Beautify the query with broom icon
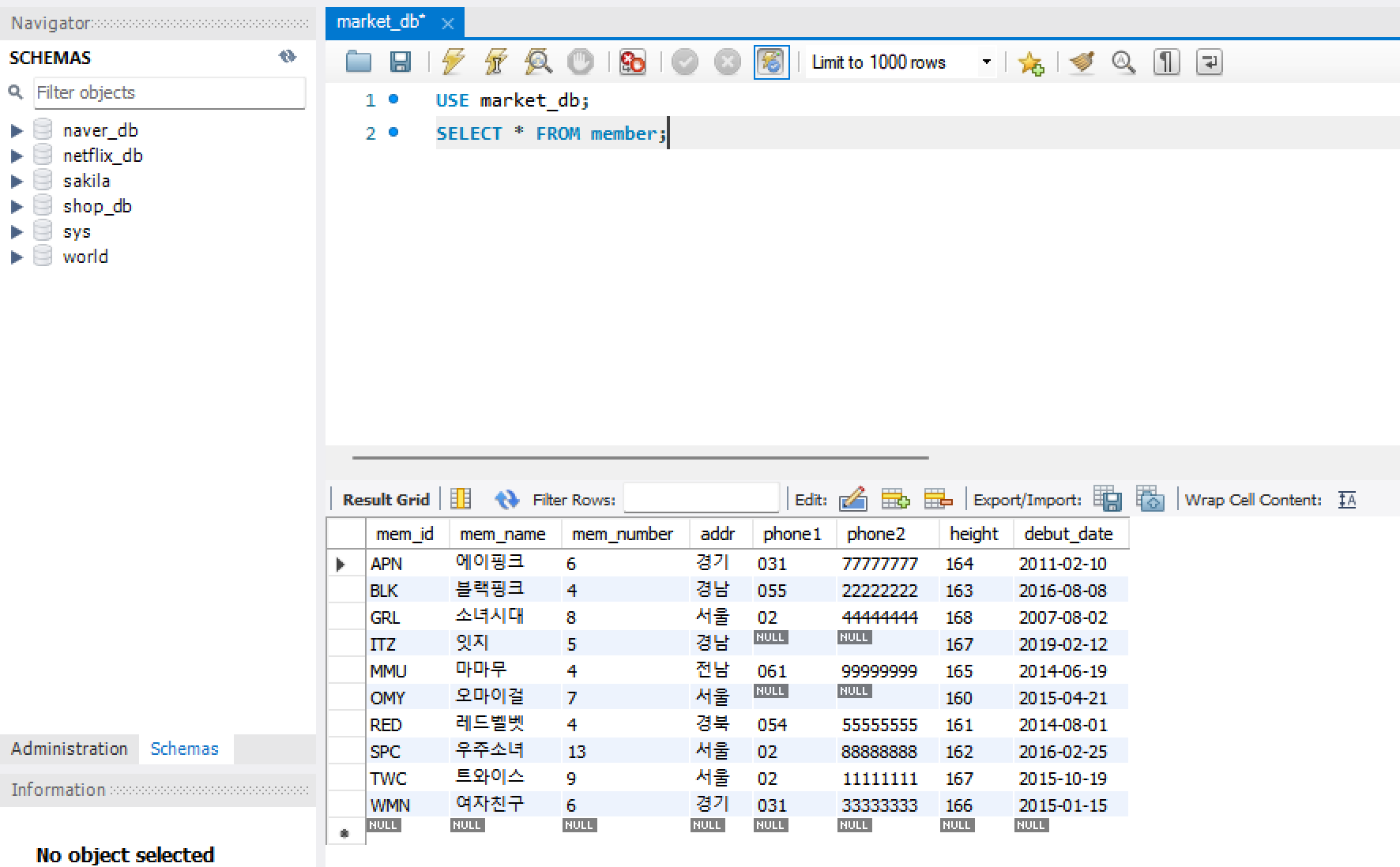Image resolution: width=1400 pixels, height=867 pixels. 1082,62
